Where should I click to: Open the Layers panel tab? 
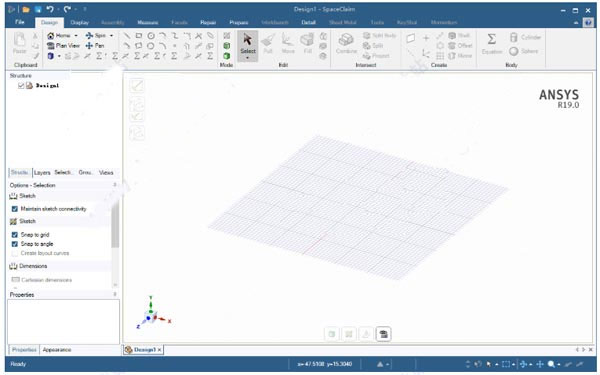[42, 173]
